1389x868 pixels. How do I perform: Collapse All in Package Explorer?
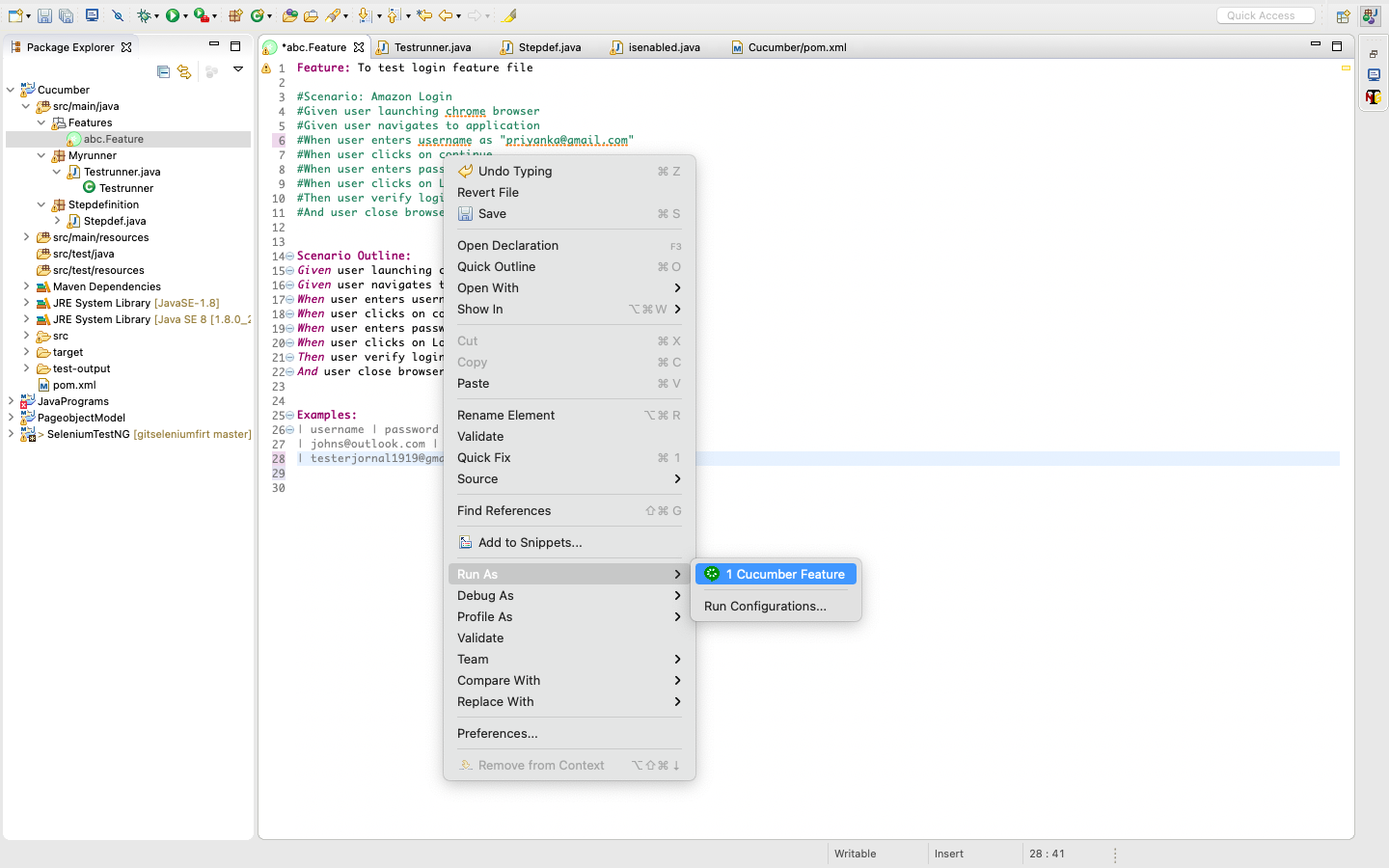pyautogui.click(x=164, y=71)
